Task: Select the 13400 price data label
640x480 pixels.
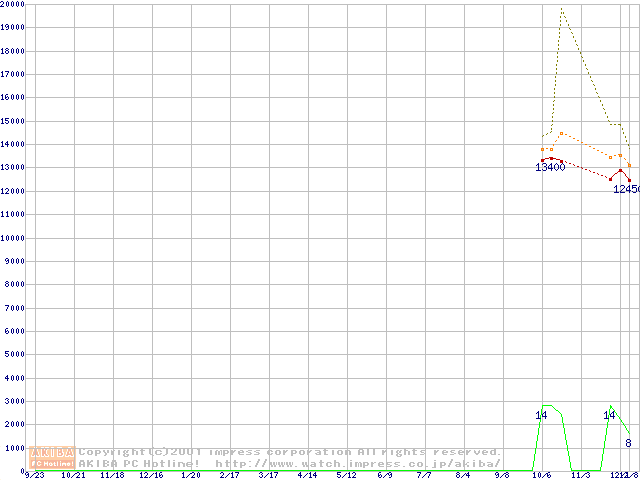Action: point(550,167)
